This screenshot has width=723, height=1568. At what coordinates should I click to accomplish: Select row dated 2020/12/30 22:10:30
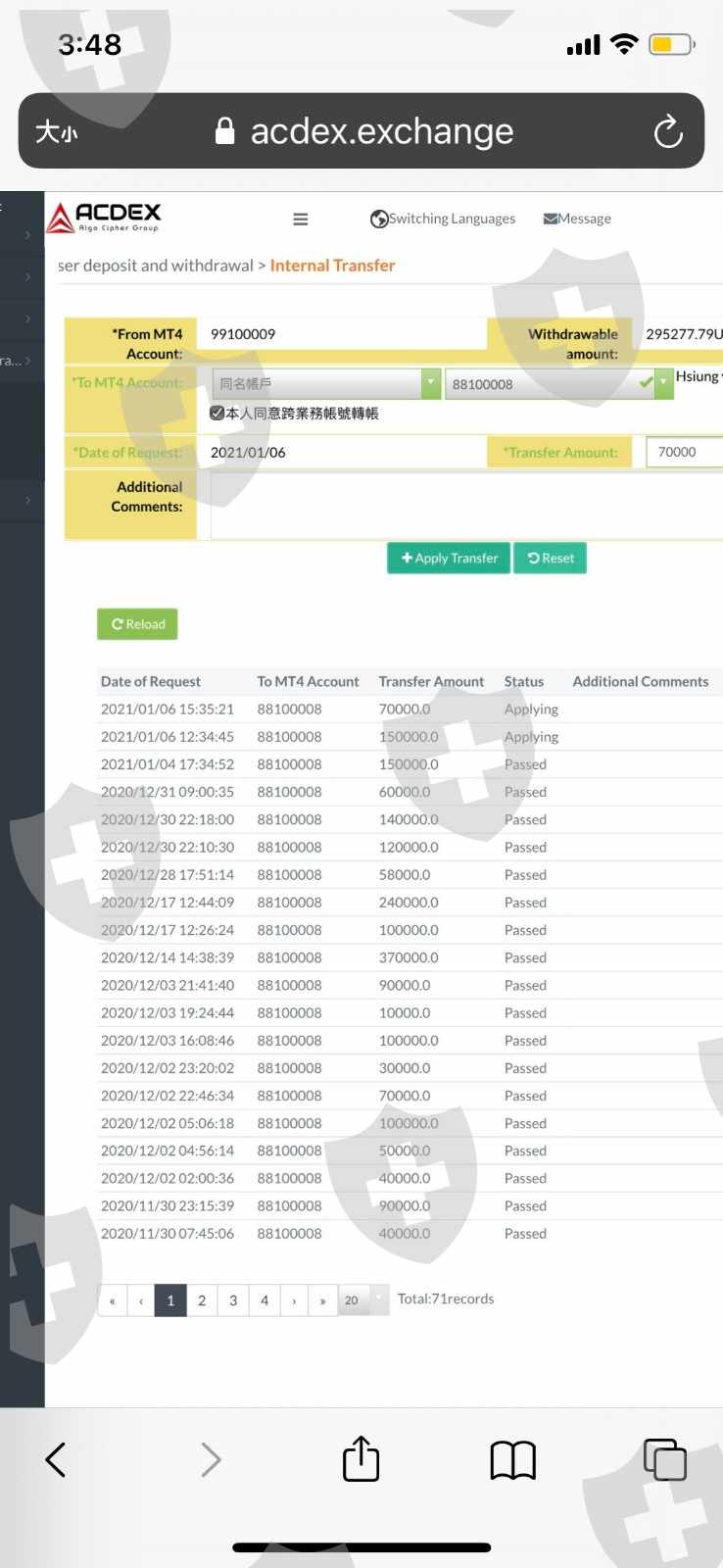410,848
